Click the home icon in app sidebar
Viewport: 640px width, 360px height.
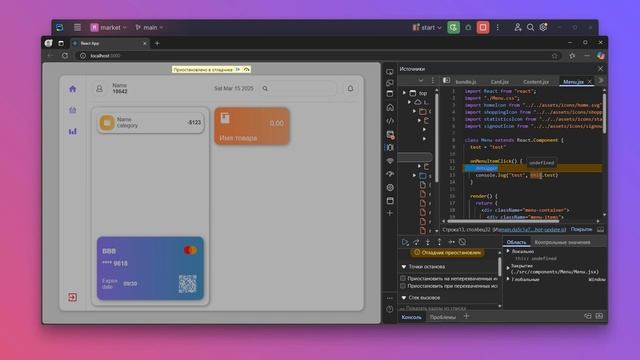(x=73, y=89)
